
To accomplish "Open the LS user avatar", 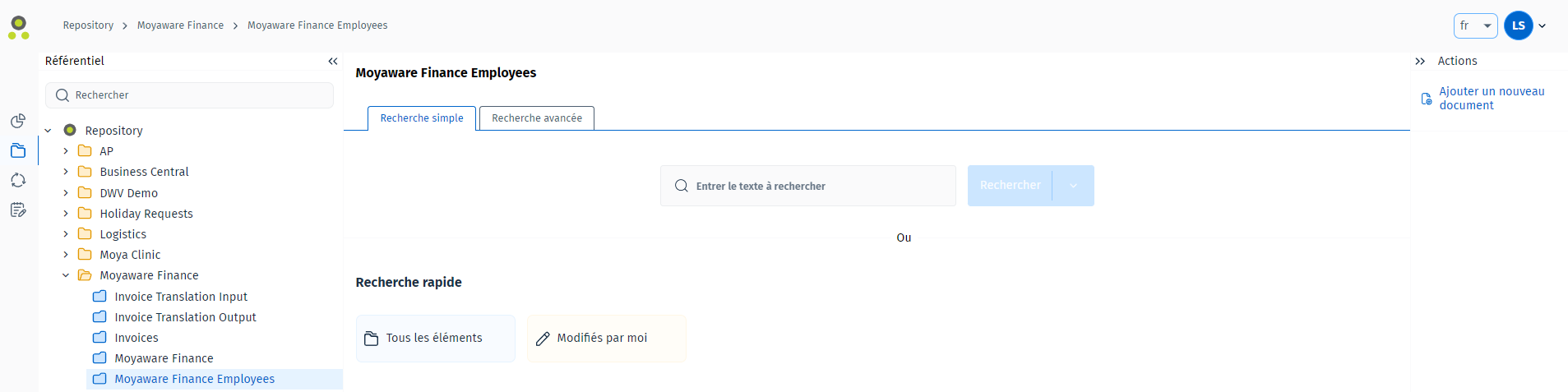I will [x=1518, y=25].
